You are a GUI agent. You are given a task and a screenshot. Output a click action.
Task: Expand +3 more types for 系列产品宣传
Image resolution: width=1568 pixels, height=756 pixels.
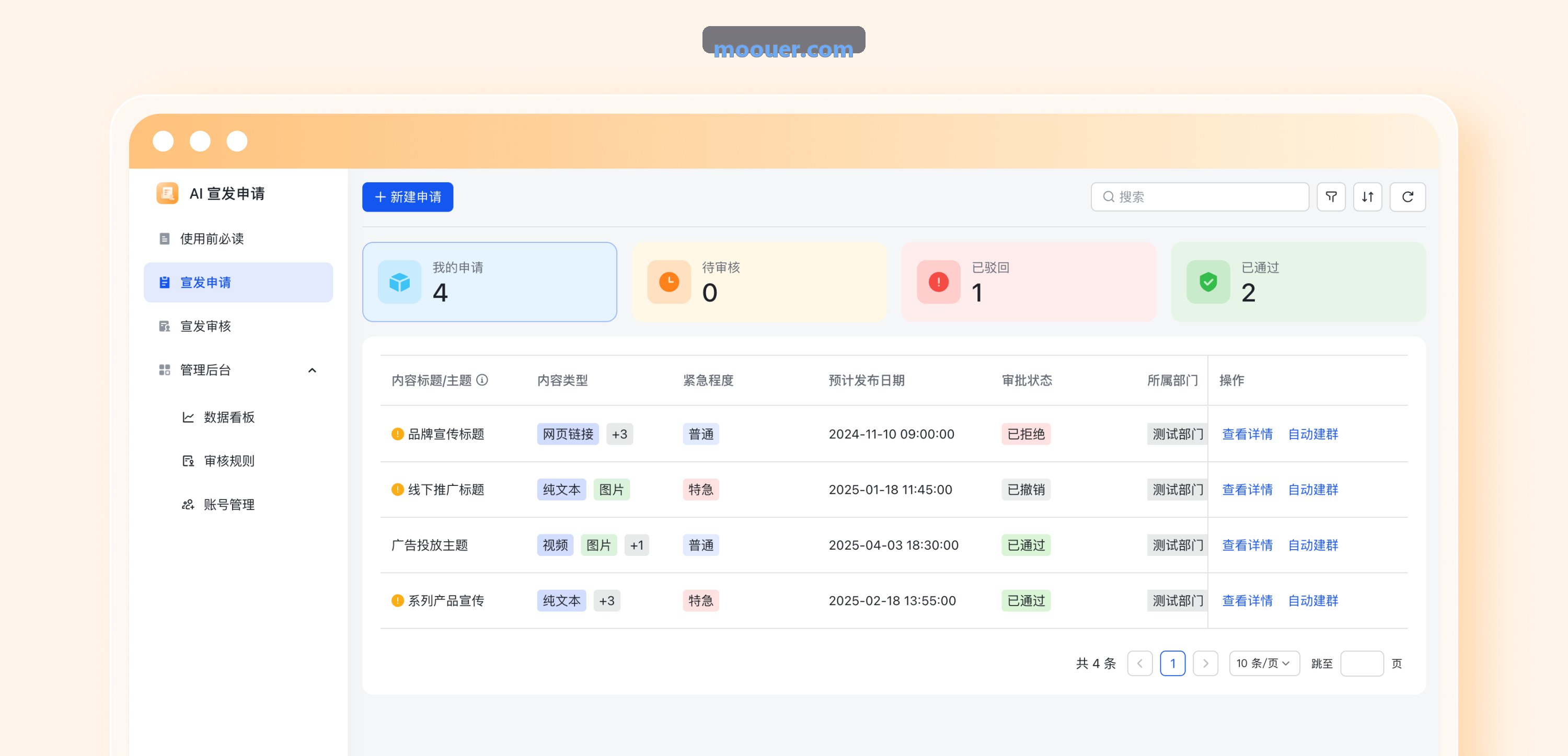[x=606, y=601]
